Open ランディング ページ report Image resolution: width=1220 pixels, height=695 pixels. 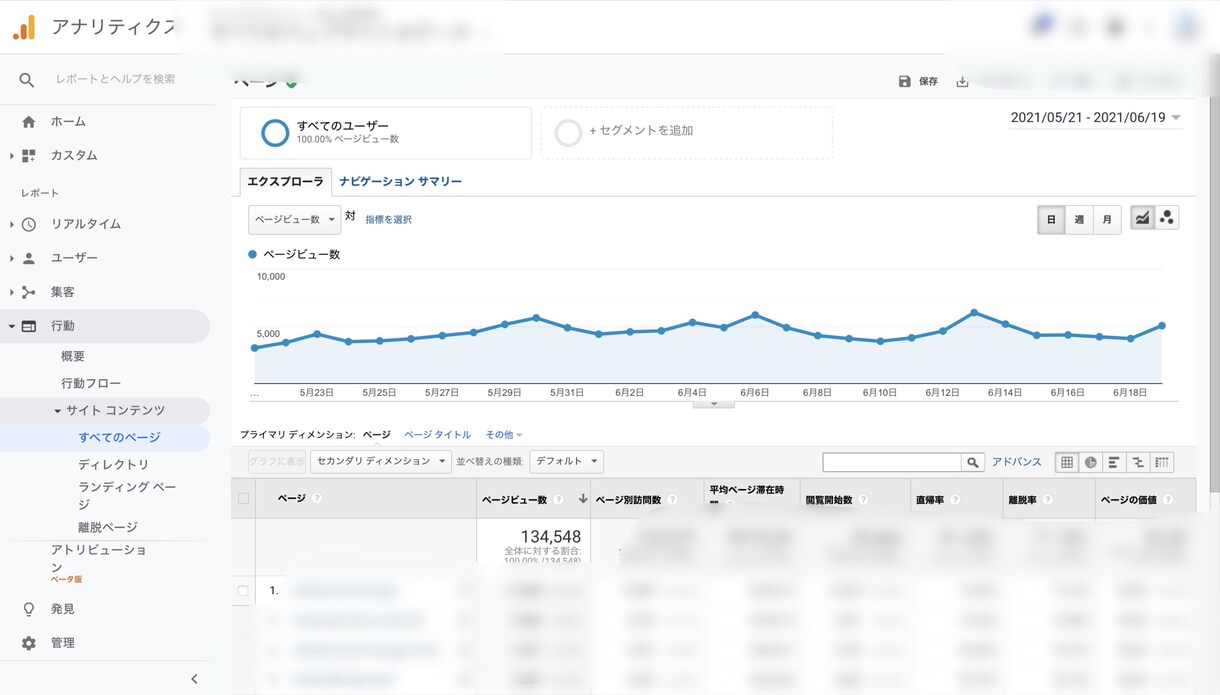click(127, 496)
